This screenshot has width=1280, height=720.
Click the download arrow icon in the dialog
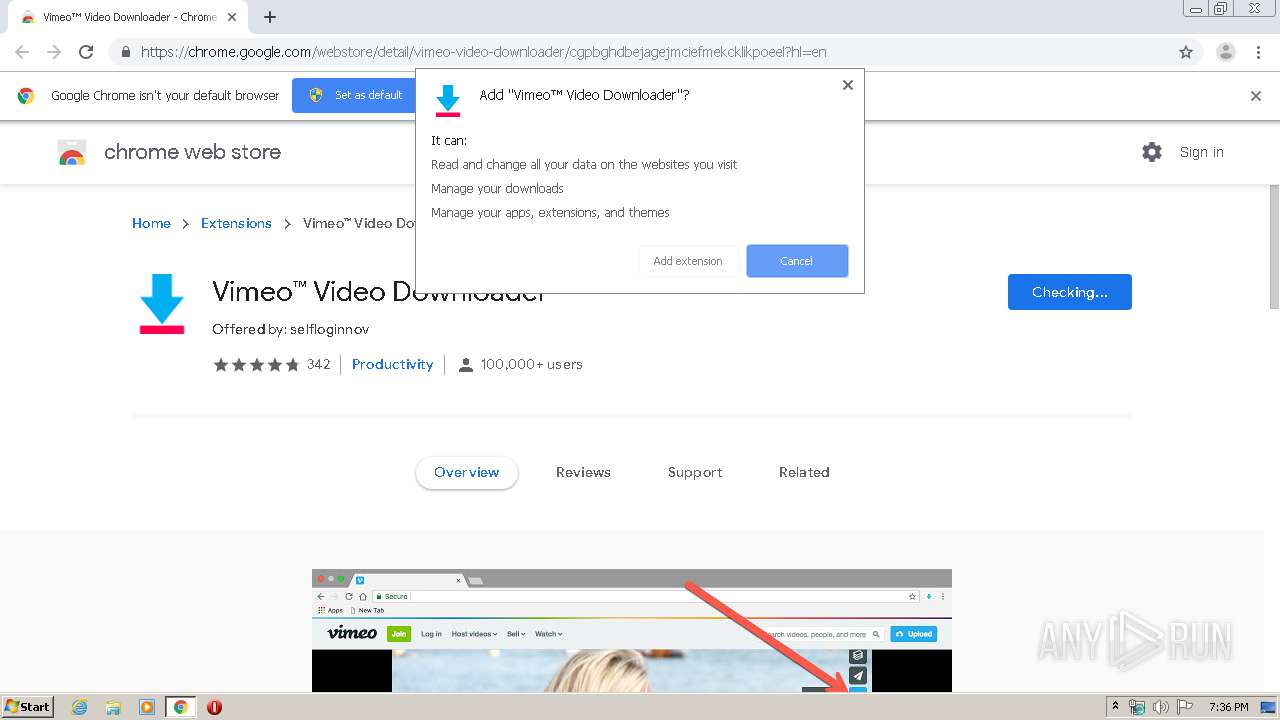(x=448, y=101)
